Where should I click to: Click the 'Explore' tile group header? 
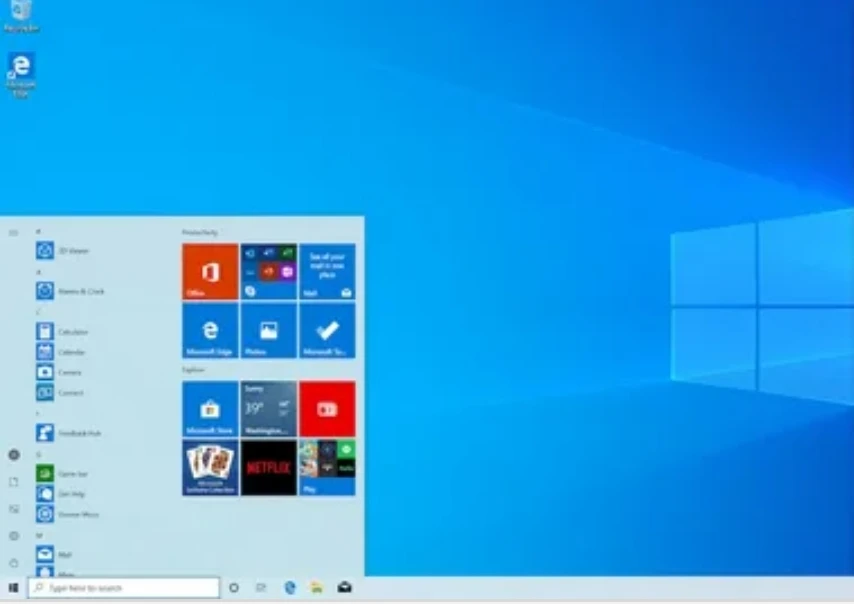193,370
